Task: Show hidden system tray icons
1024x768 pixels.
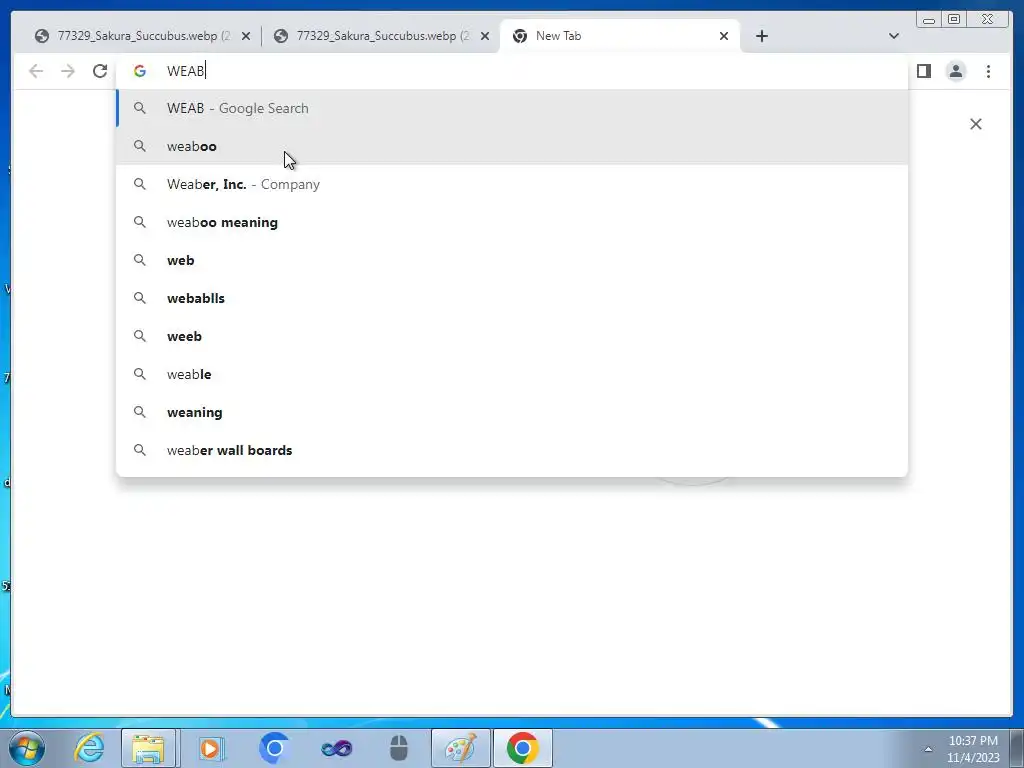Action: point(928,749)
